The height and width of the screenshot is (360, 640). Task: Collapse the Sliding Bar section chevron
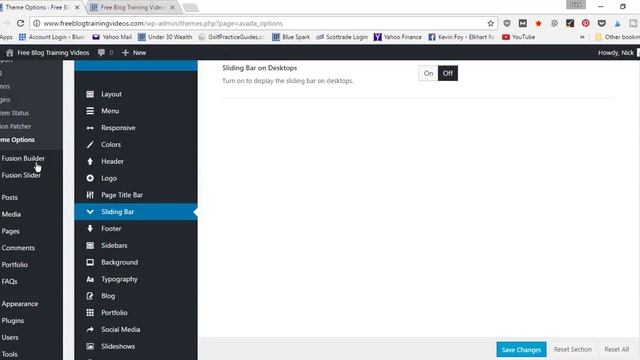[90, 212]
